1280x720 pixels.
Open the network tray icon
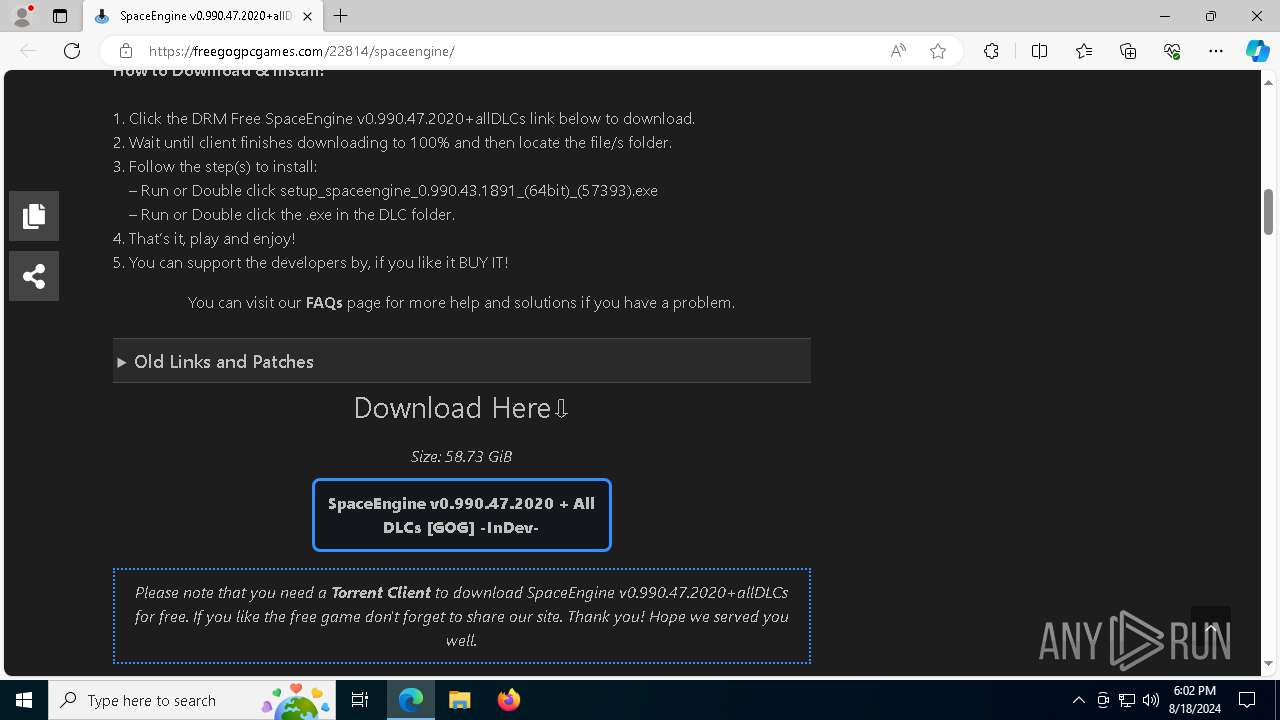(1127, 700)
